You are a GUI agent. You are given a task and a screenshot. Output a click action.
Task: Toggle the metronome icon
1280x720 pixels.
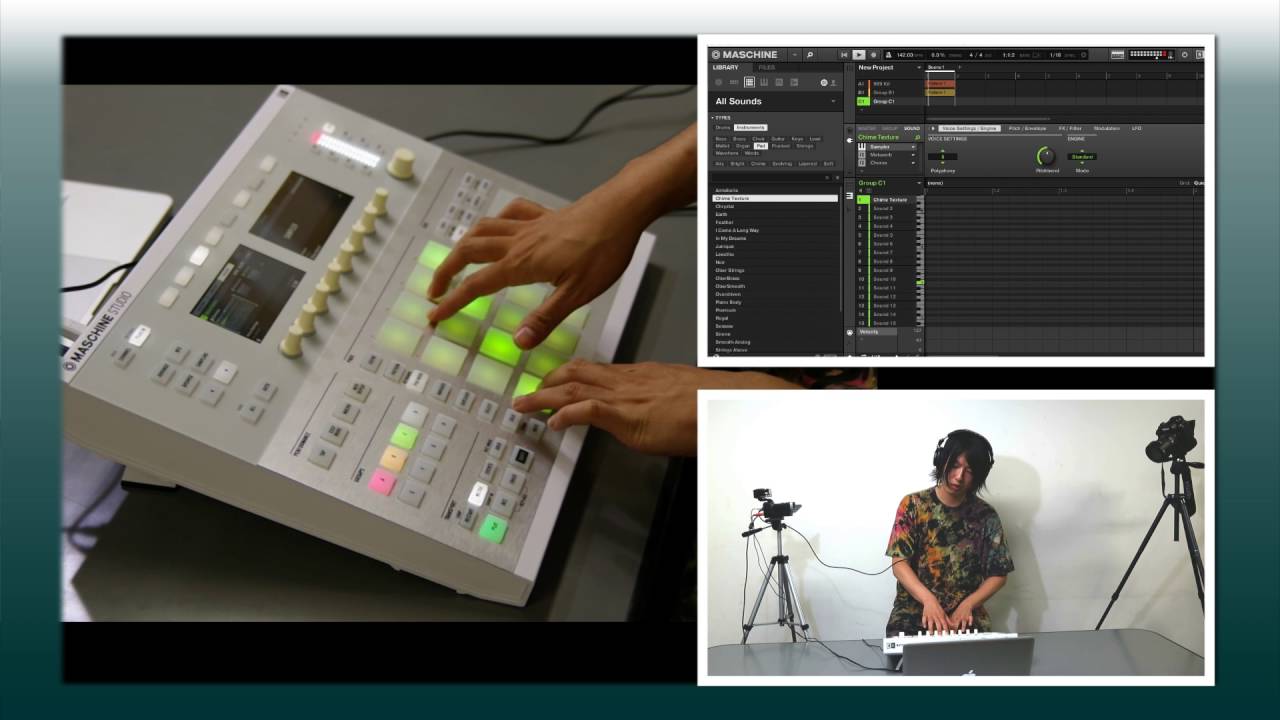point(889,55)
